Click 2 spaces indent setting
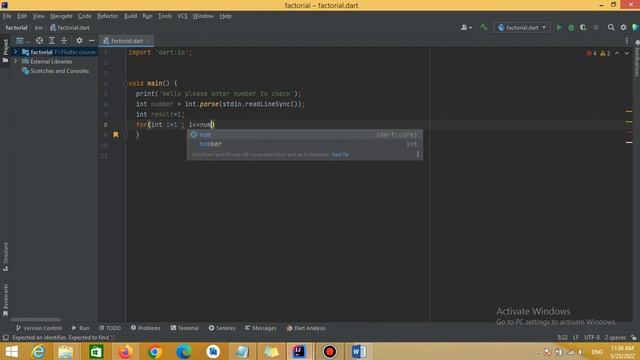 point(615,338)
